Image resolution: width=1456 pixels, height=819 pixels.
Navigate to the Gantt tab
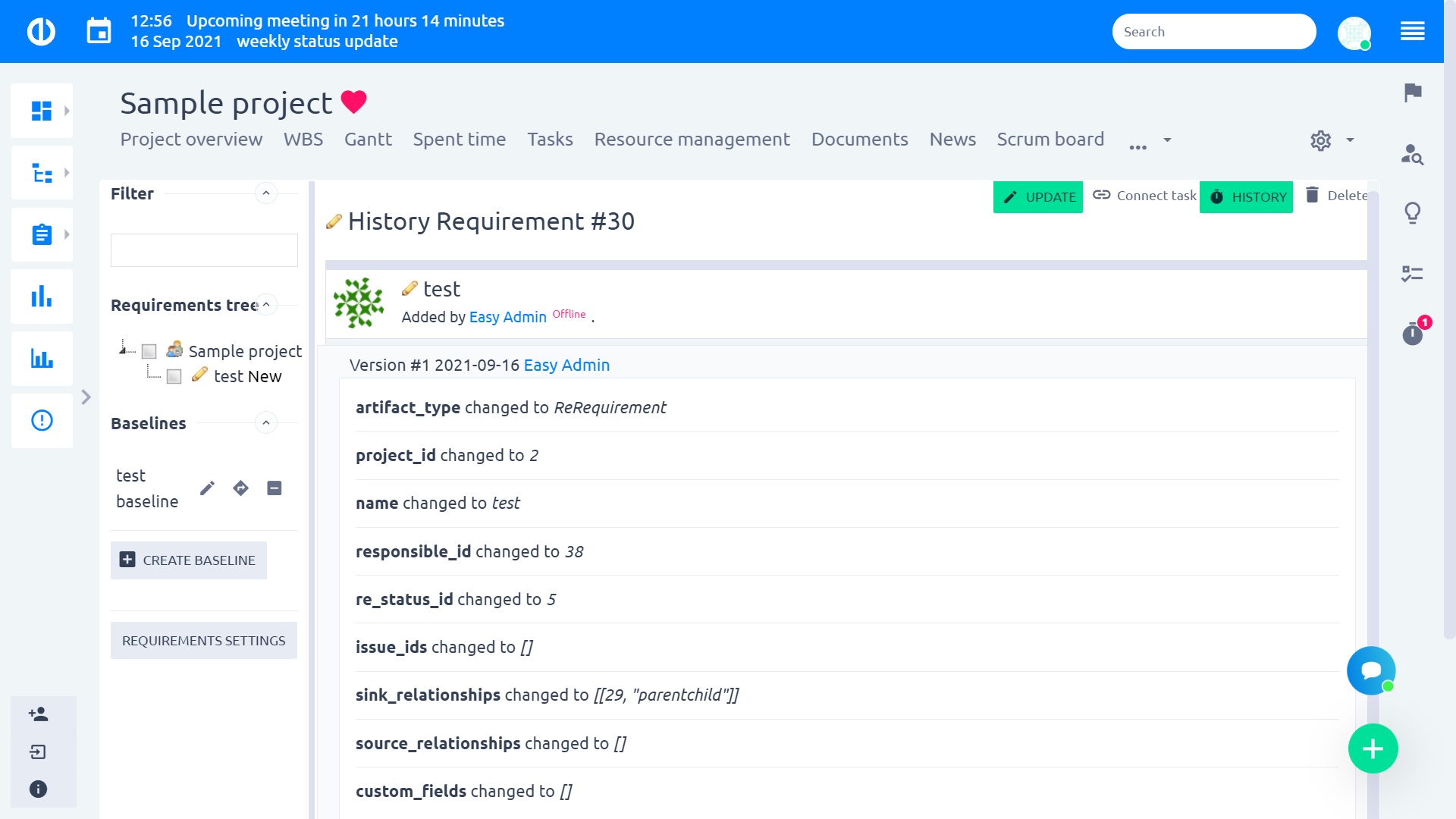369,139
